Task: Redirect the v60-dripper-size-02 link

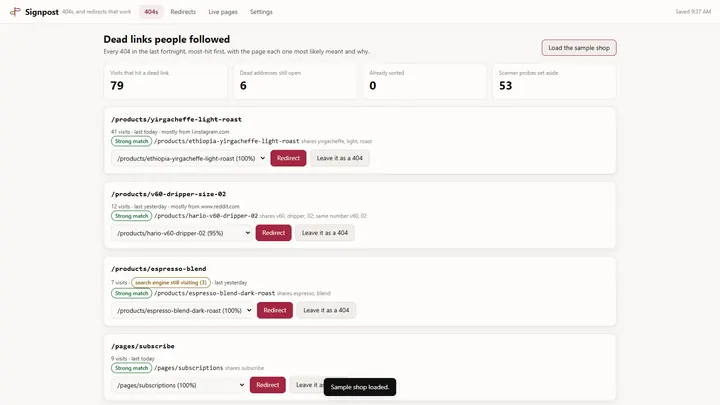Action: (x=273, y=233)
